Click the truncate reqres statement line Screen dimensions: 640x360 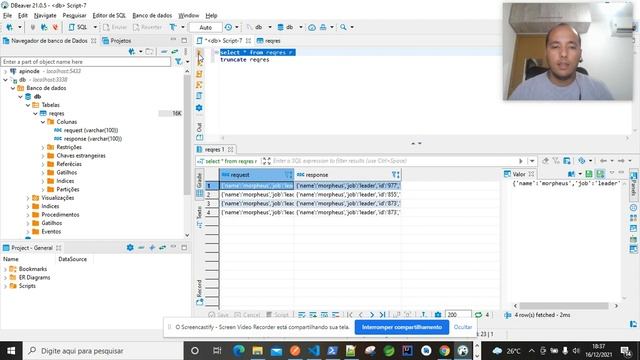(244, 60)
